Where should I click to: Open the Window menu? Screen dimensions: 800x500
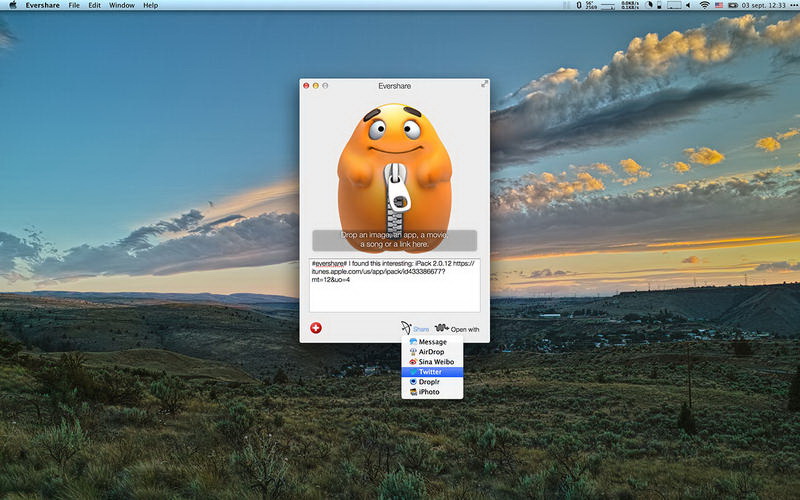122,5
